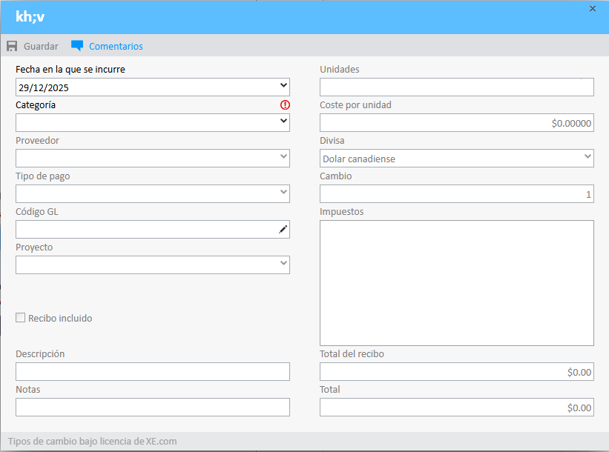This screenshot has width=609, height=452.
Task: Expand the Tipo de pago dropdown
Action: [284, 194]
